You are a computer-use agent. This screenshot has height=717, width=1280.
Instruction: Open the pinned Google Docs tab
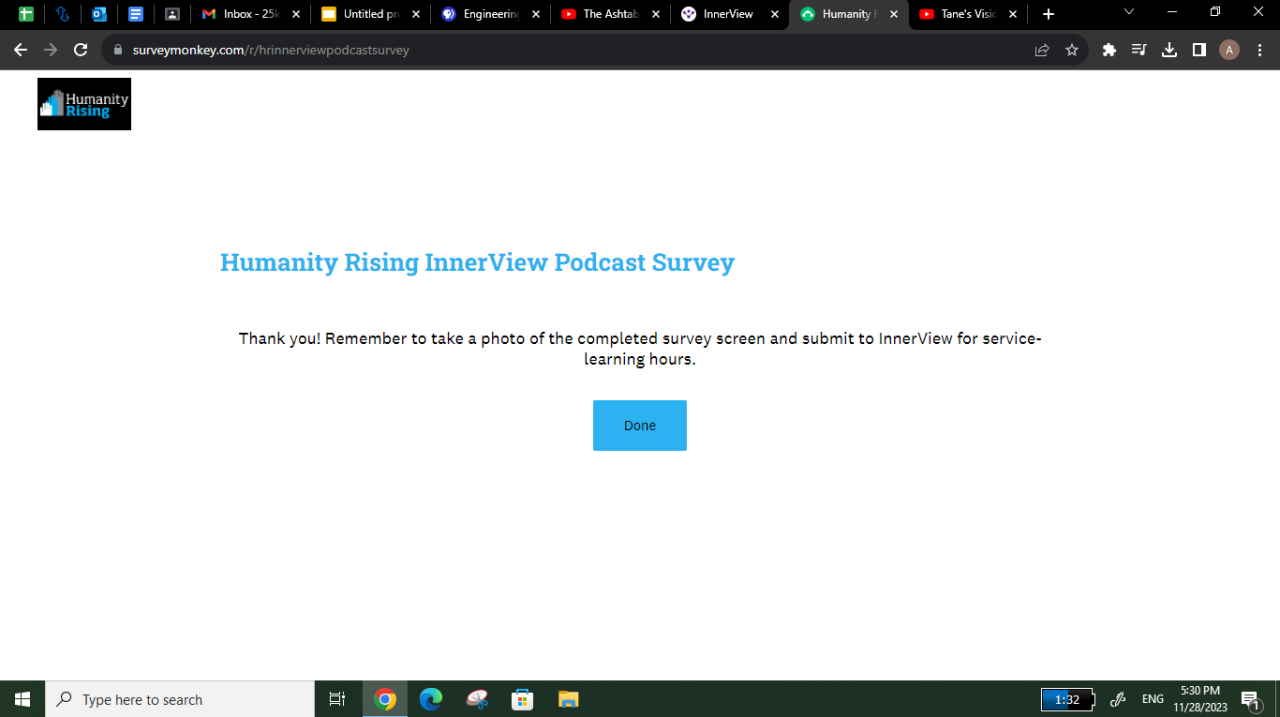[136, 14]
